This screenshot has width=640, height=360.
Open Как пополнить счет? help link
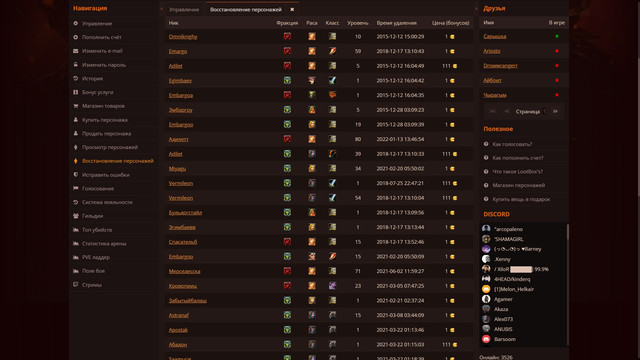(518, 158)
